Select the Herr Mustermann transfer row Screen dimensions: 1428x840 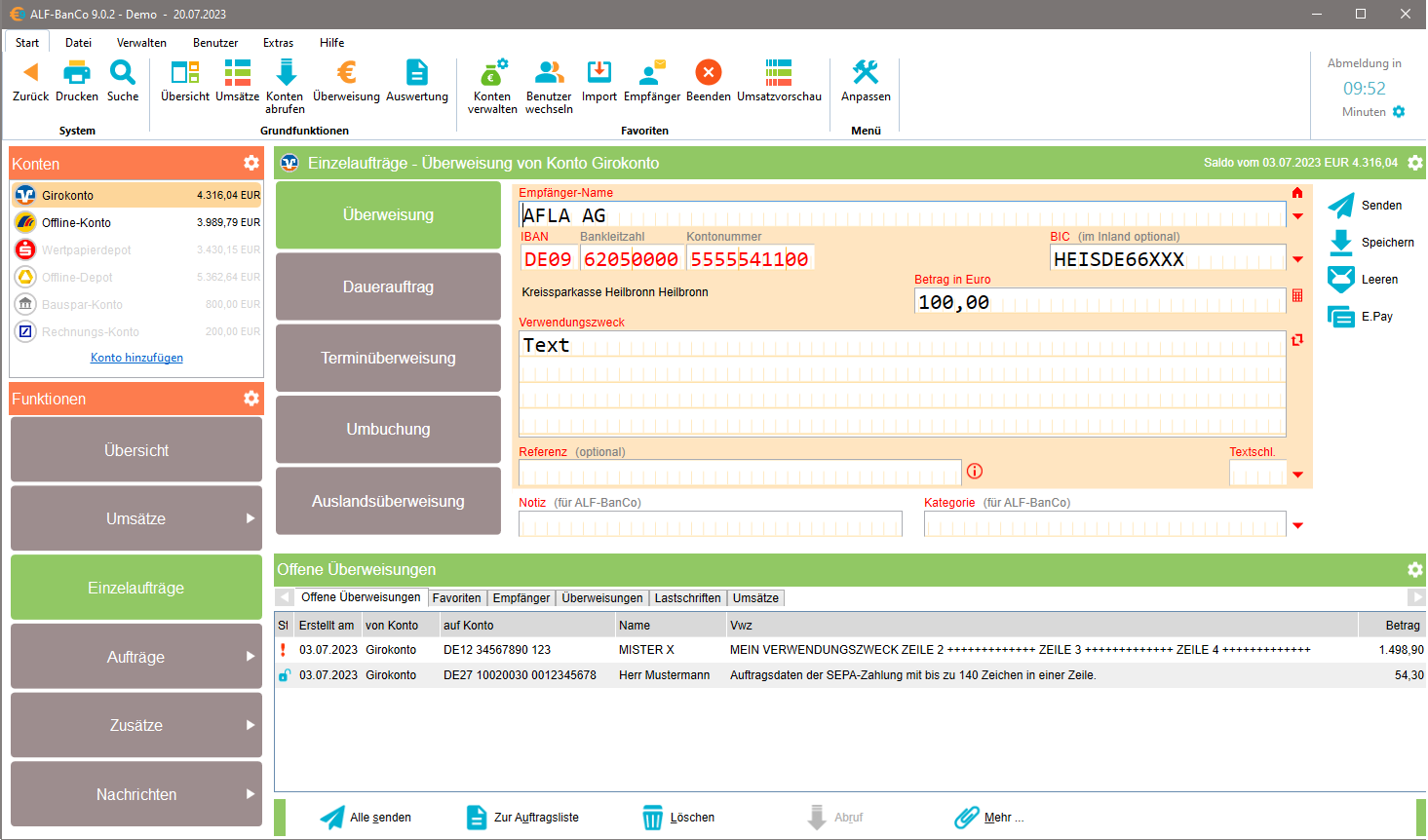[x=850, y=675]
